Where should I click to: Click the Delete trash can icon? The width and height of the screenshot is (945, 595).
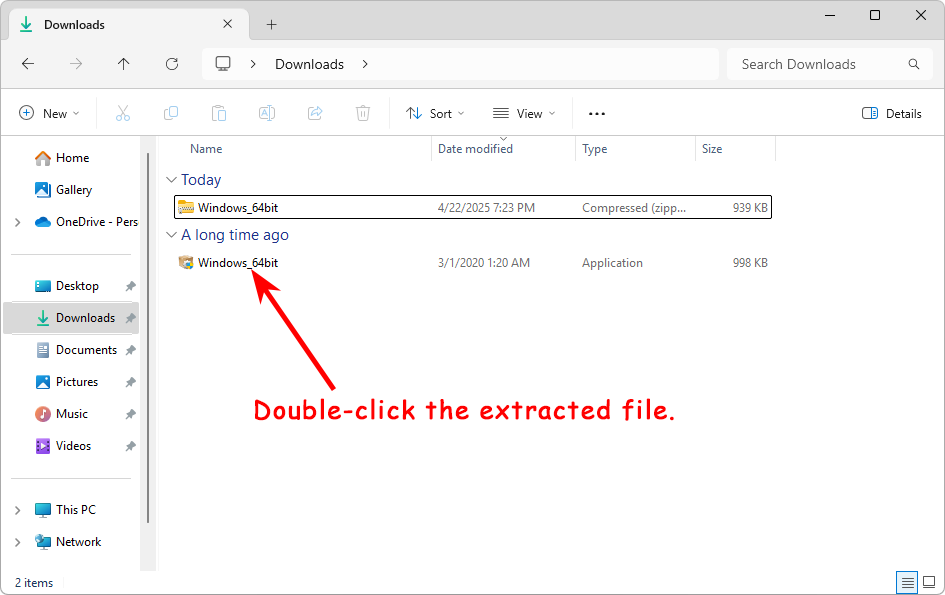[363, 114]
